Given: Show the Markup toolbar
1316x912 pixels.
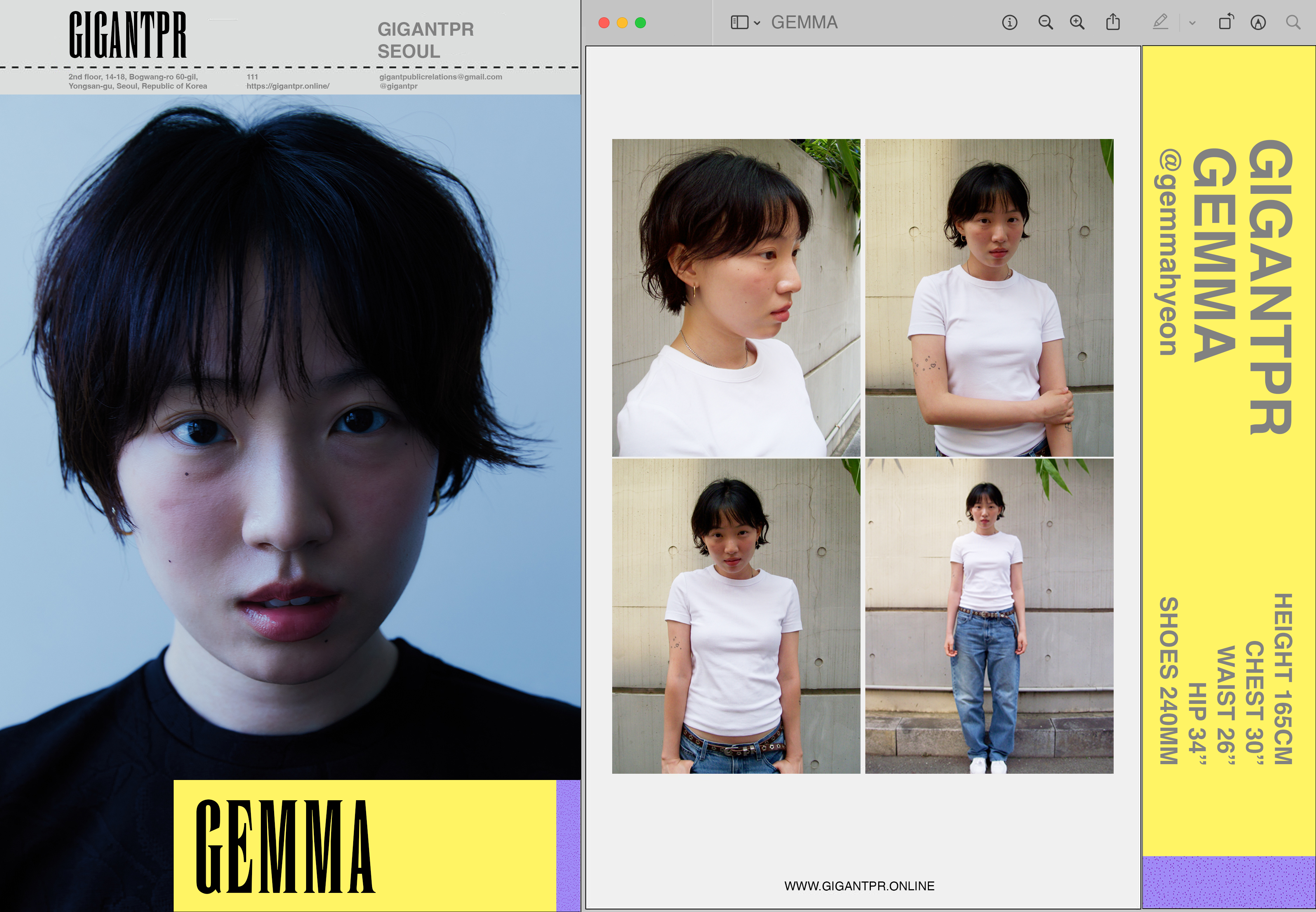Looking at the screenshot, I should (1258, 23).
